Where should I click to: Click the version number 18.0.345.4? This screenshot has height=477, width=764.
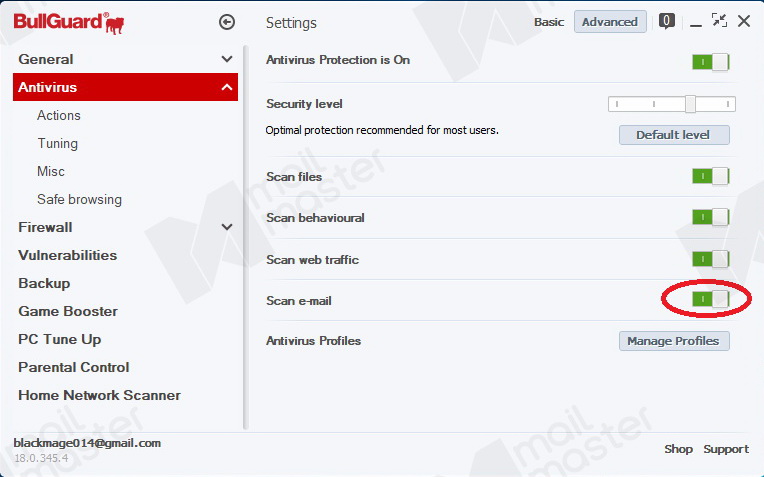point(41,458)
